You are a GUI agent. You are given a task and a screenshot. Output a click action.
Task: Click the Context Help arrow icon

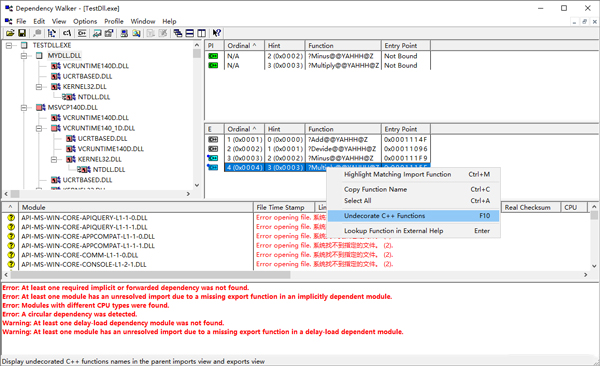point(217,33)
